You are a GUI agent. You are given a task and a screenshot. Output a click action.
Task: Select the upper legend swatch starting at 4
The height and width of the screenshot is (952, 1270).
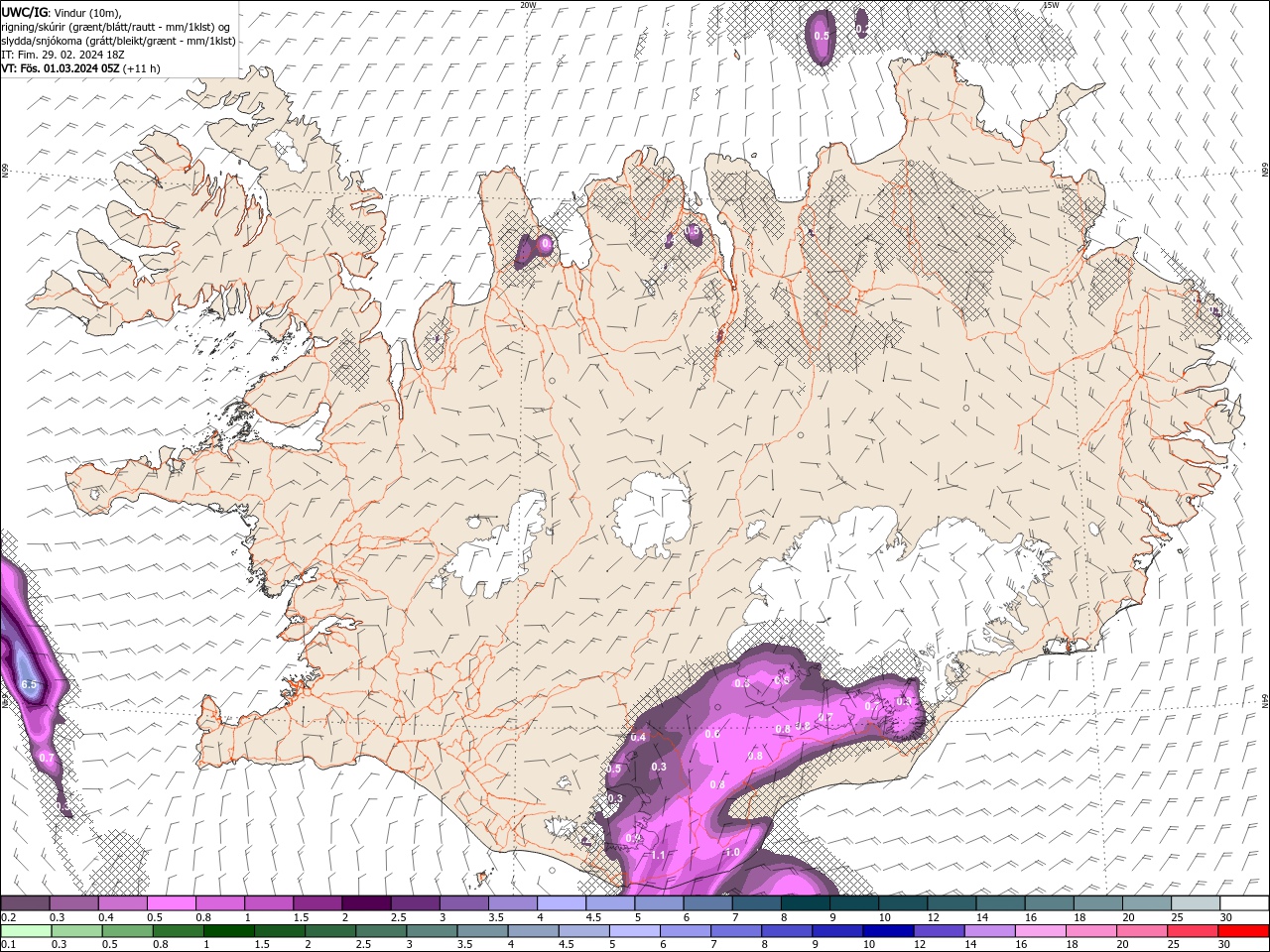pos(561,903)
